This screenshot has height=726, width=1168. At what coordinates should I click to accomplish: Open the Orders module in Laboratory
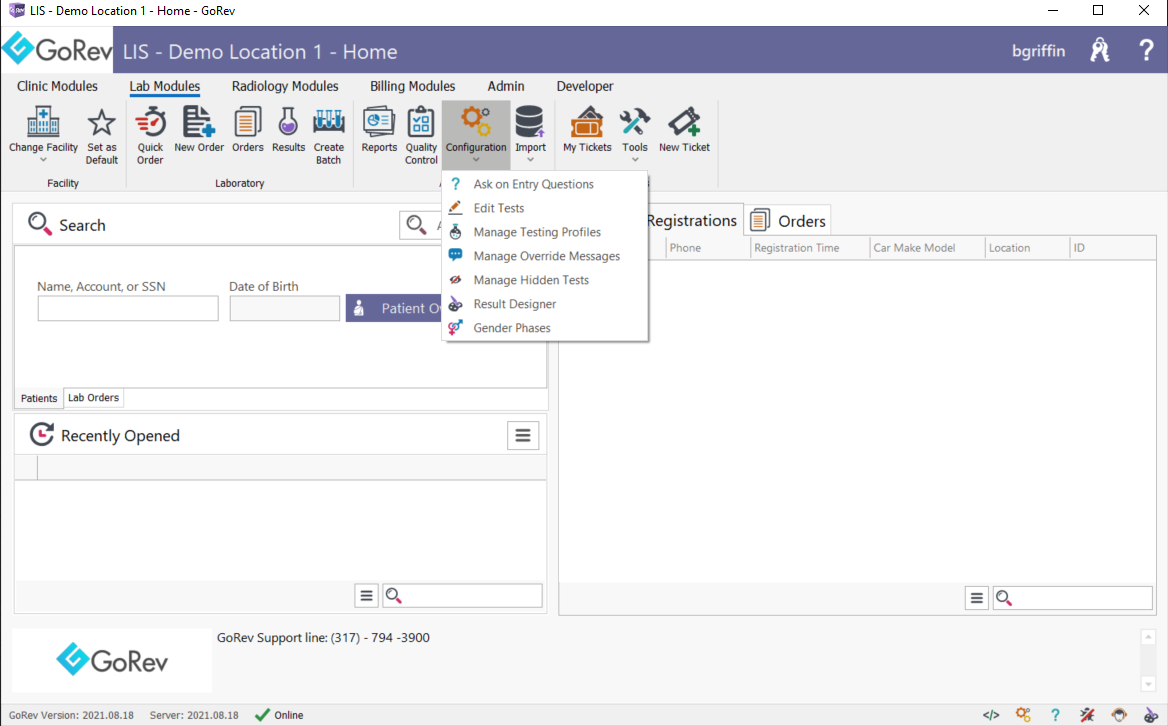click(x=247, y=130)
